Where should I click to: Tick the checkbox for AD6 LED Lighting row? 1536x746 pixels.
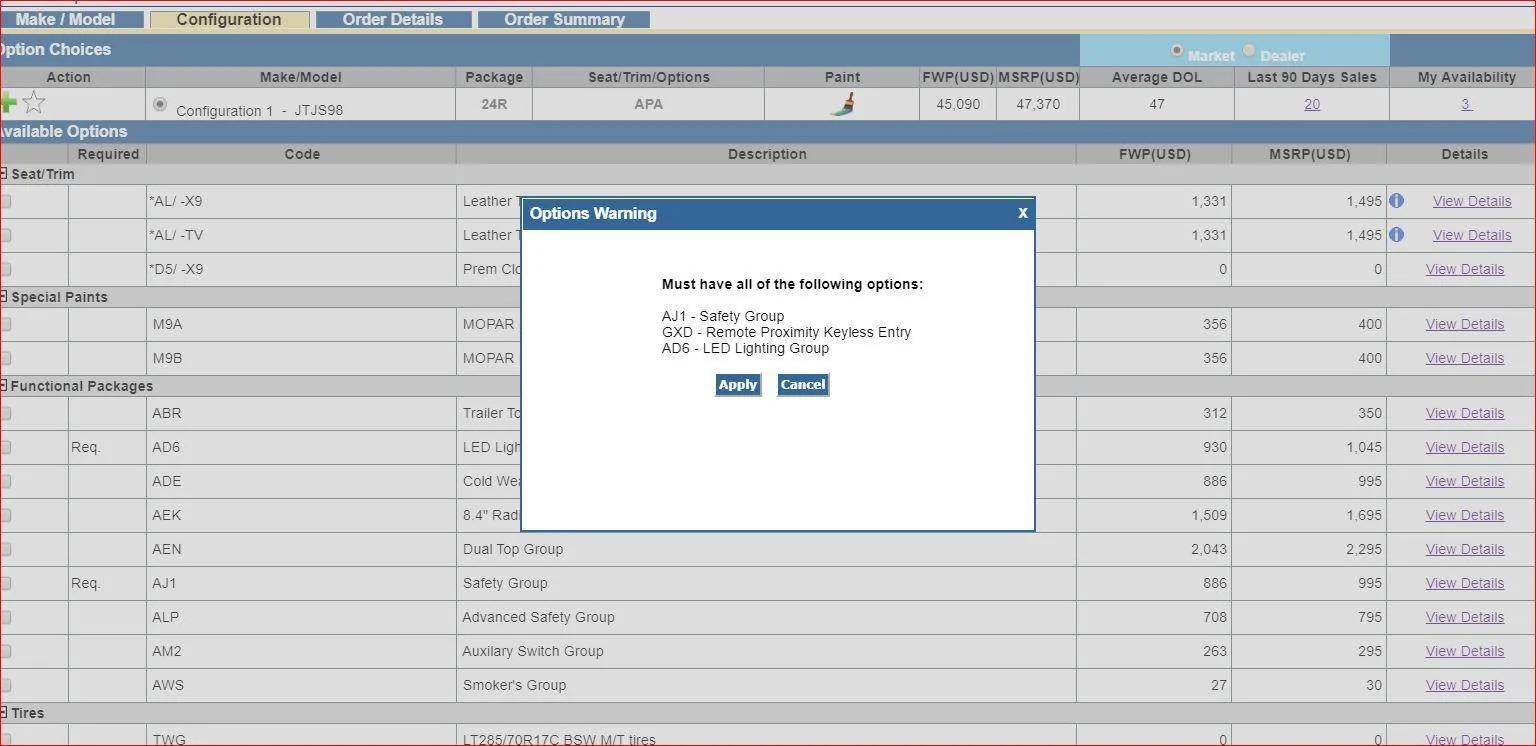pyautogui.click(x=5, y=447)
